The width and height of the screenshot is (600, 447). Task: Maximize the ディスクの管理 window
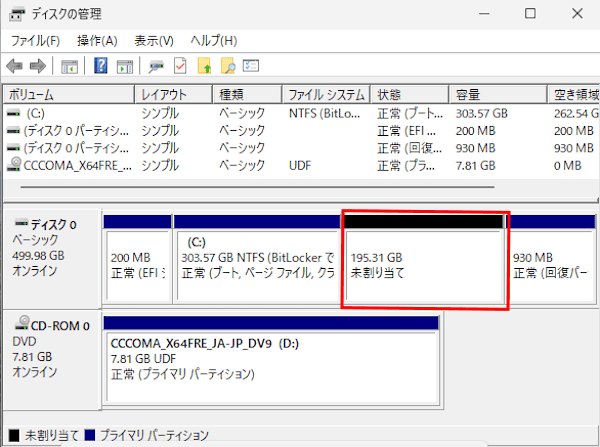pyautogui.click(x=530, y=14)
